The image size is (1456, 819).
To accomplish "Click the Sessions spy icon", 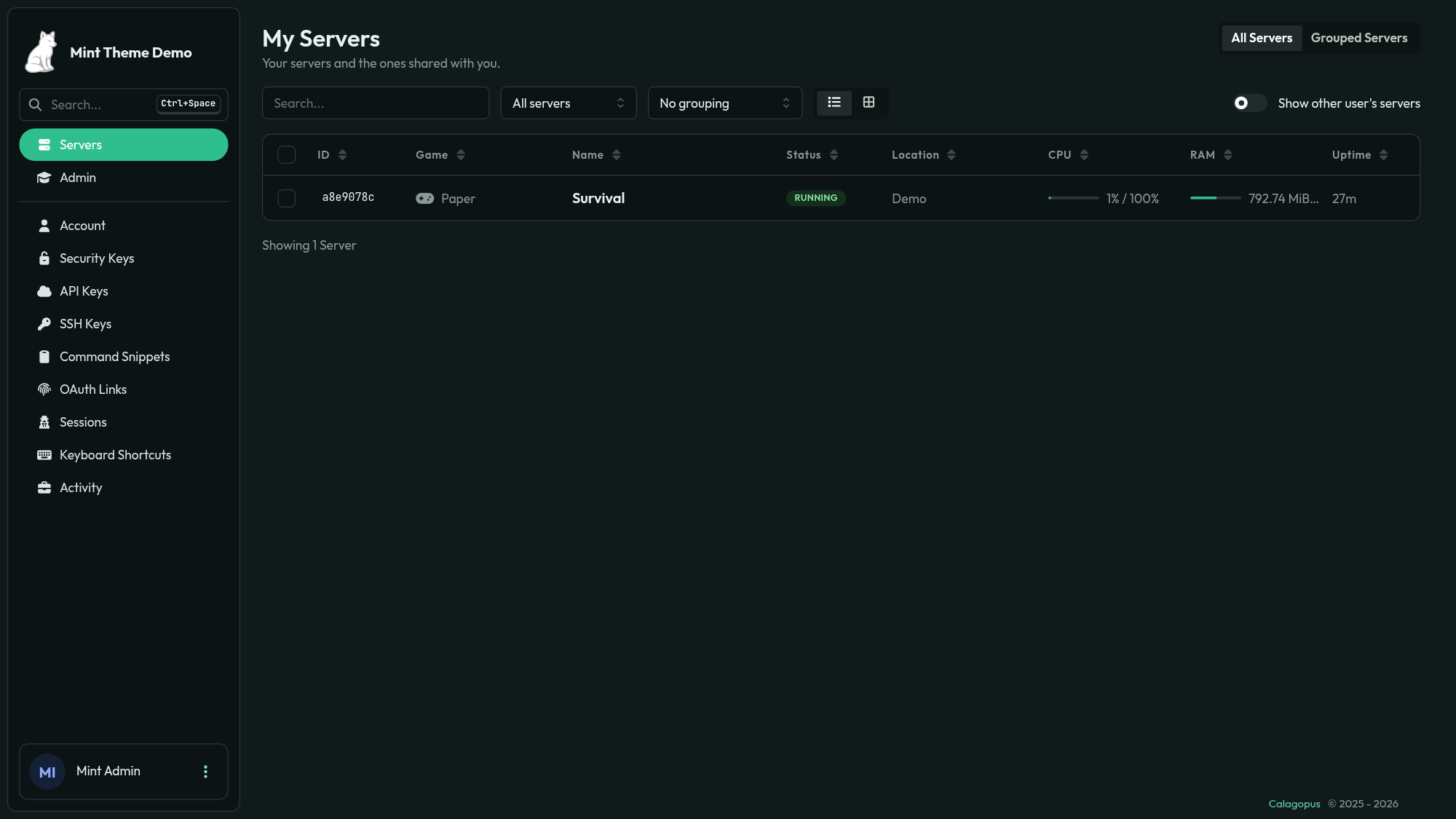I will point(44,422).
